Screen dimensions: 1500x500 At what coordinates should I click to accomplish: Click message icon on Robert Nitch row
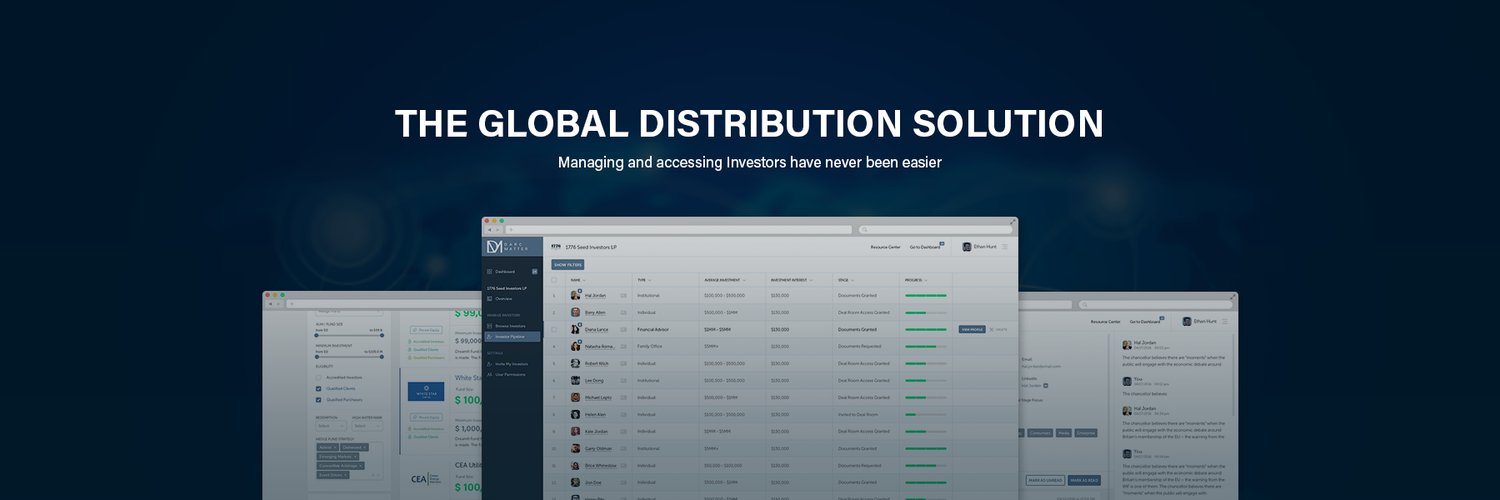[623, 363]
